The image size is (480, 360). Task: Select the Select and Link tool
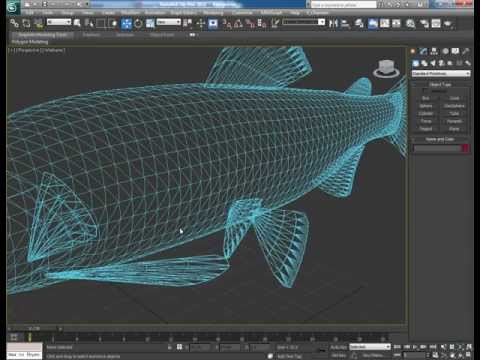tap(14, 23)
